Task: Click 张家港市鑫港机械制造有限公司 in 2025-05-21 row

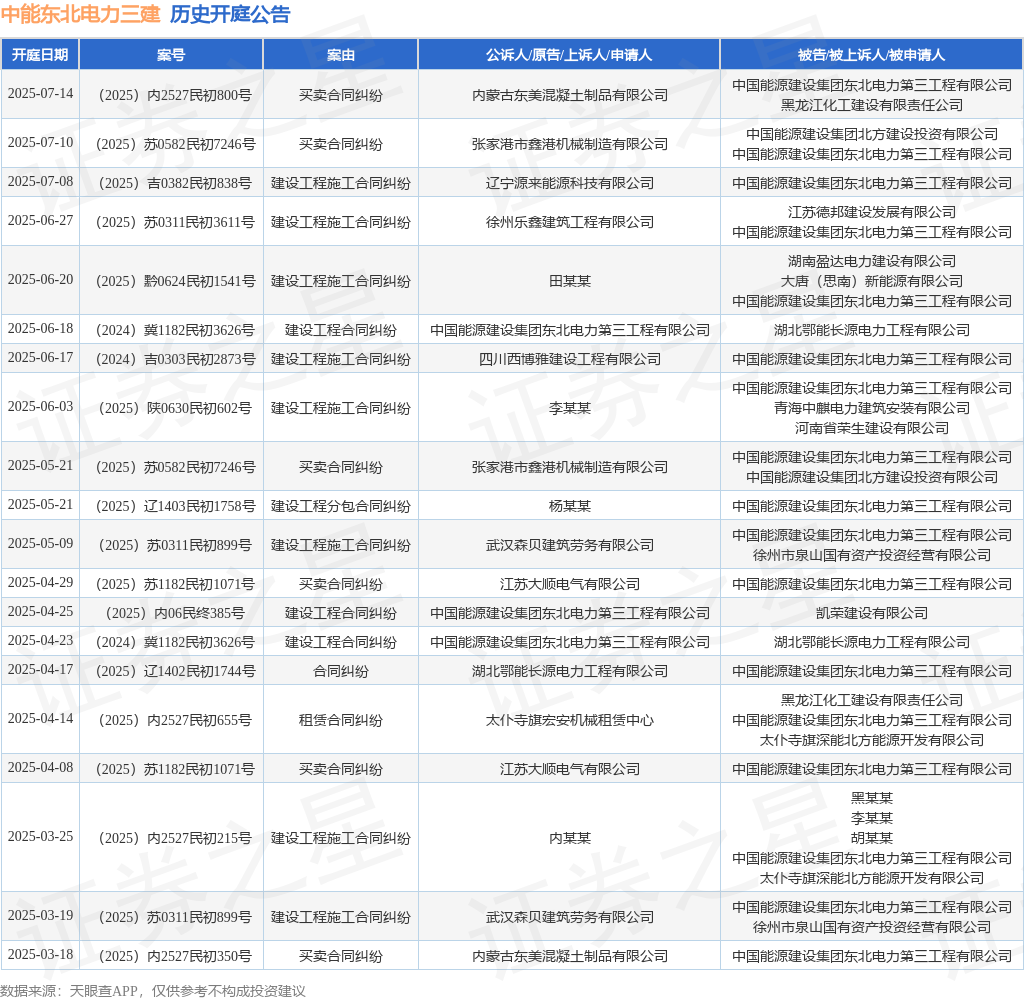Action: [569, 468]
